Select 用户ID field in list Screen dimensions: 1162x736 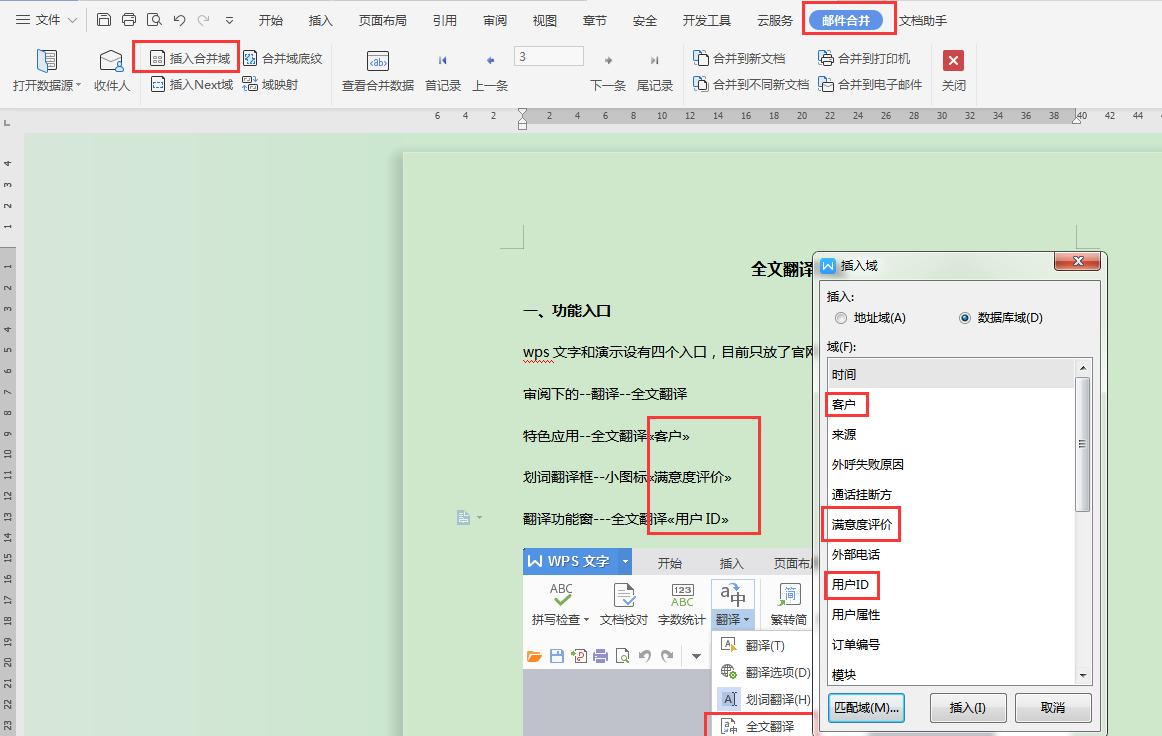pos(951,585)
